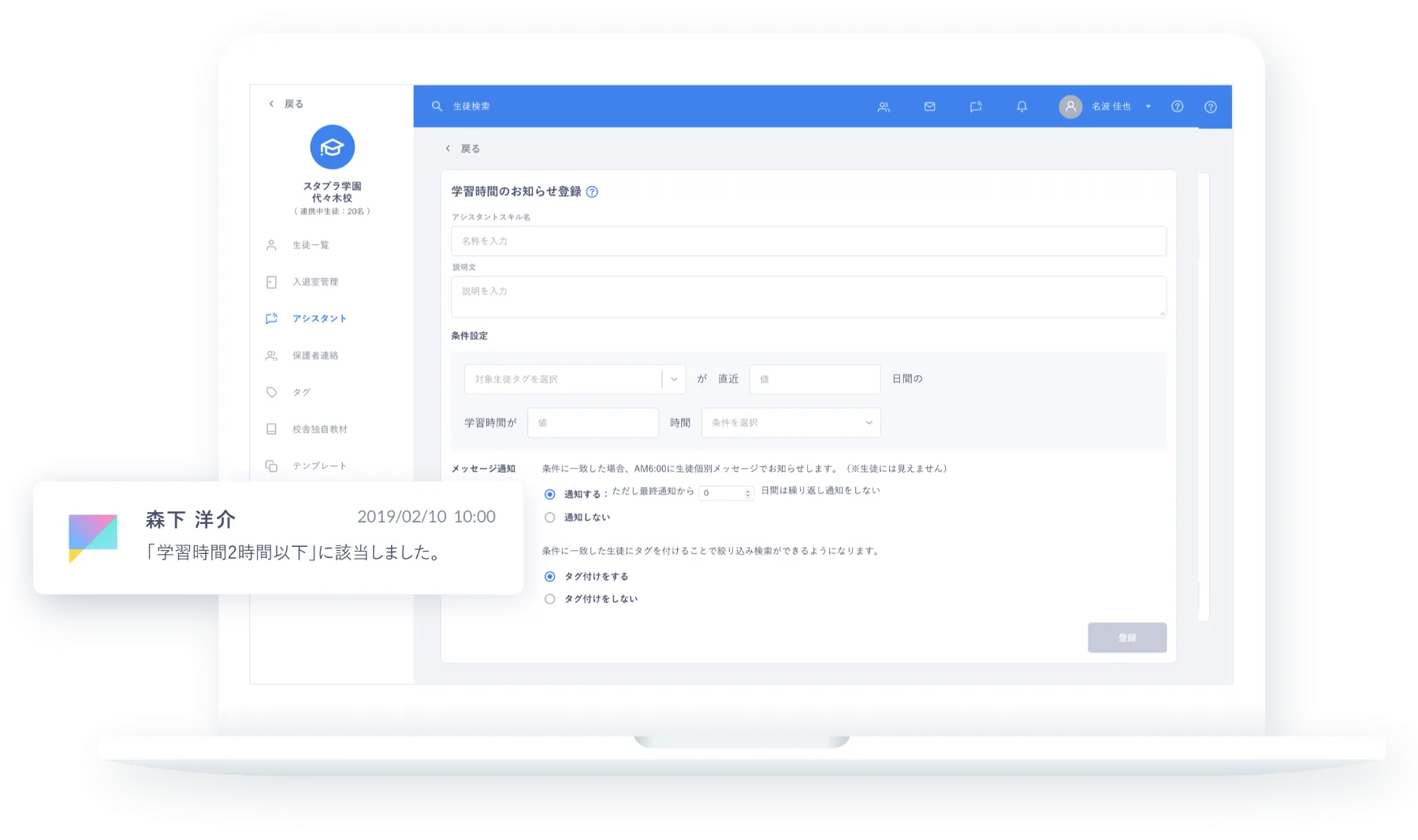Screen dimensions: 1418x840
Task: Click the 校舎独自教材 book icon in sidebar
Action: click(x=271, y=429)
